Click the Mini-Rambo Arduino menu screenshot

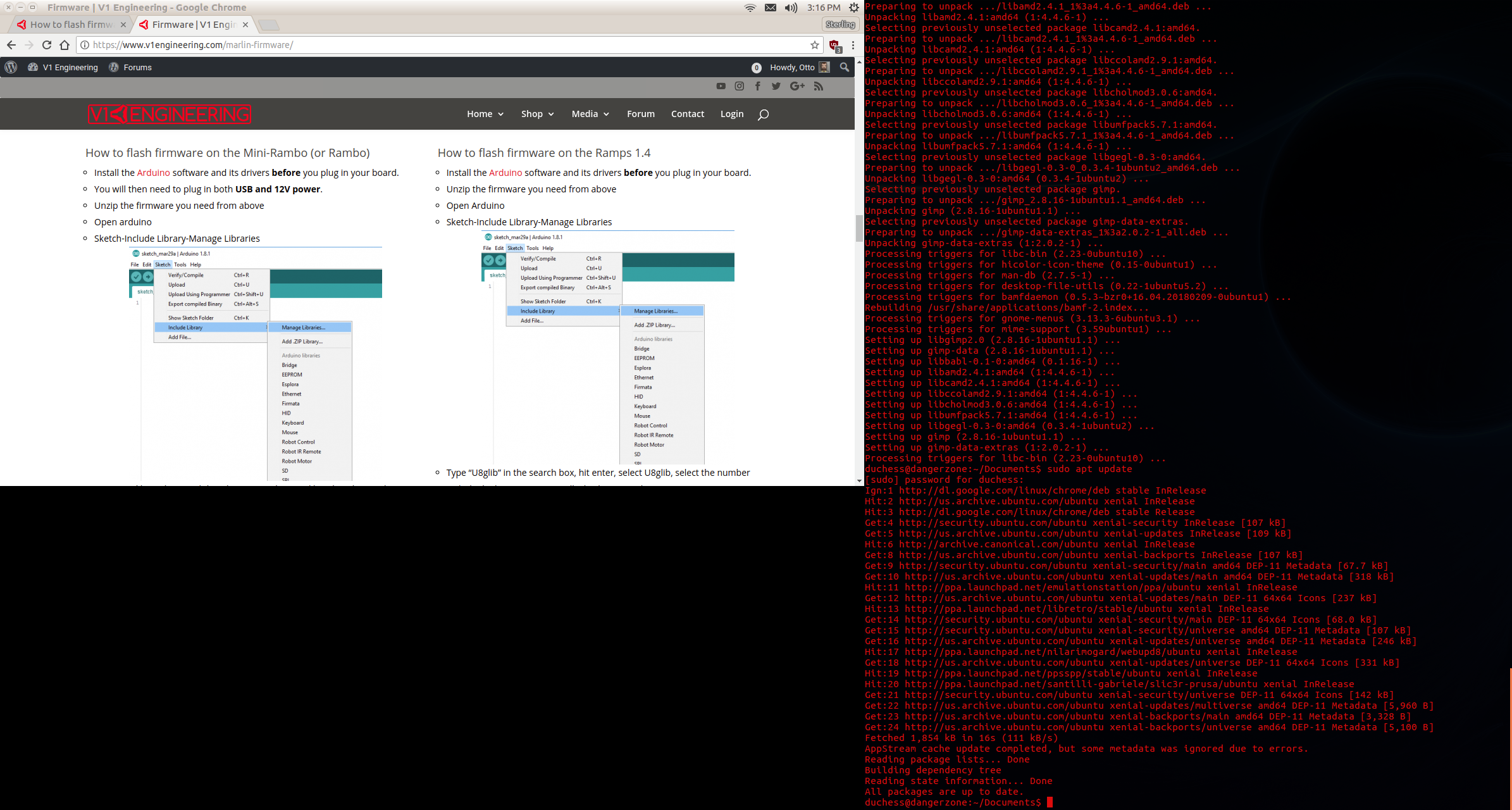click(256, 364)
